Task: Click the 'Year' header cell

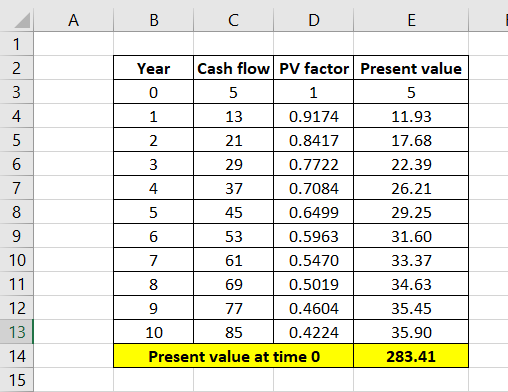Action: (x=153, y=68)
